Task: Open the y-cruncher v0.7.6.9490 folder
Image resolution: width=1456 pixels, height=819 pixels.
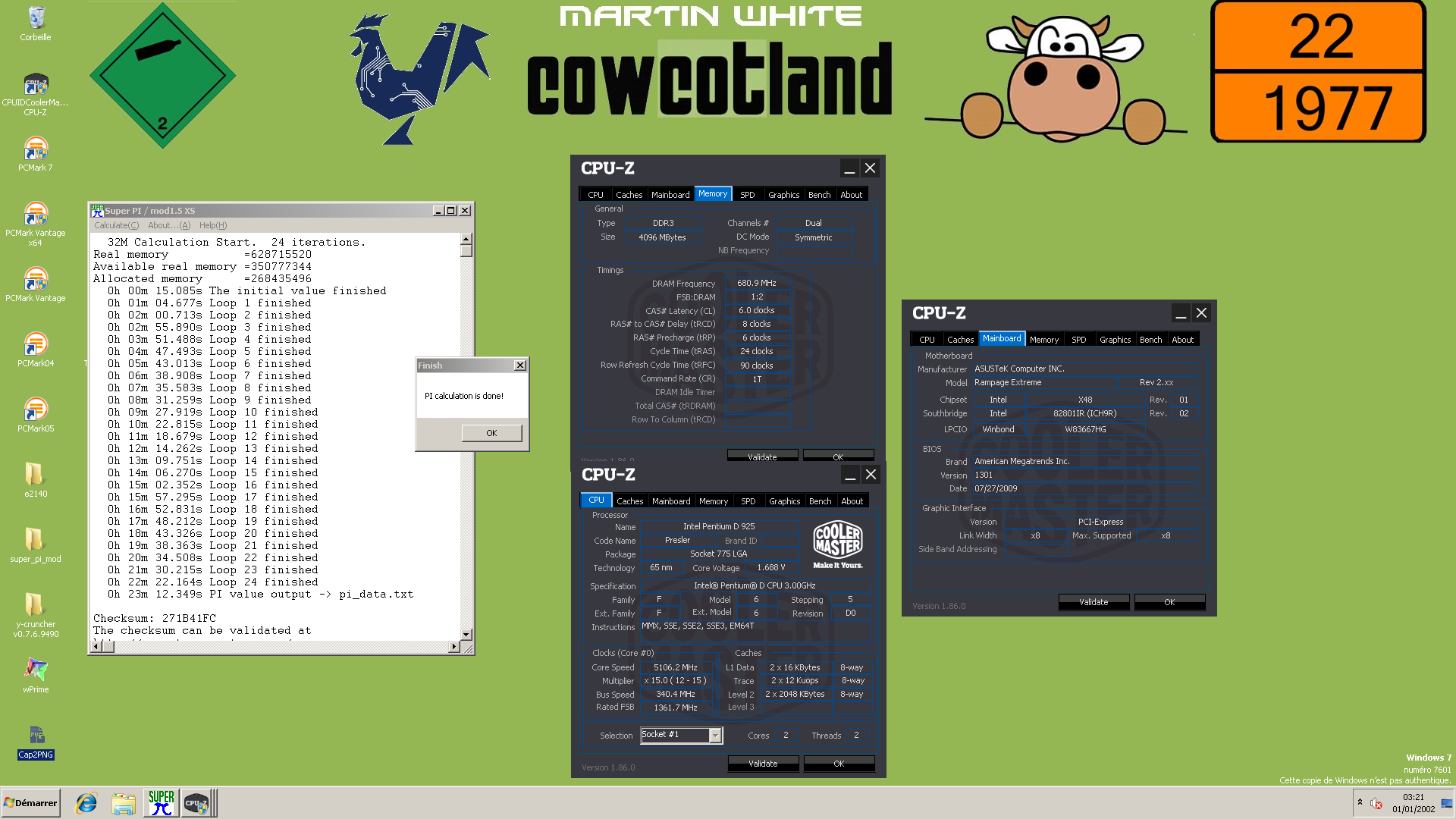Action: tap(36, 615)
